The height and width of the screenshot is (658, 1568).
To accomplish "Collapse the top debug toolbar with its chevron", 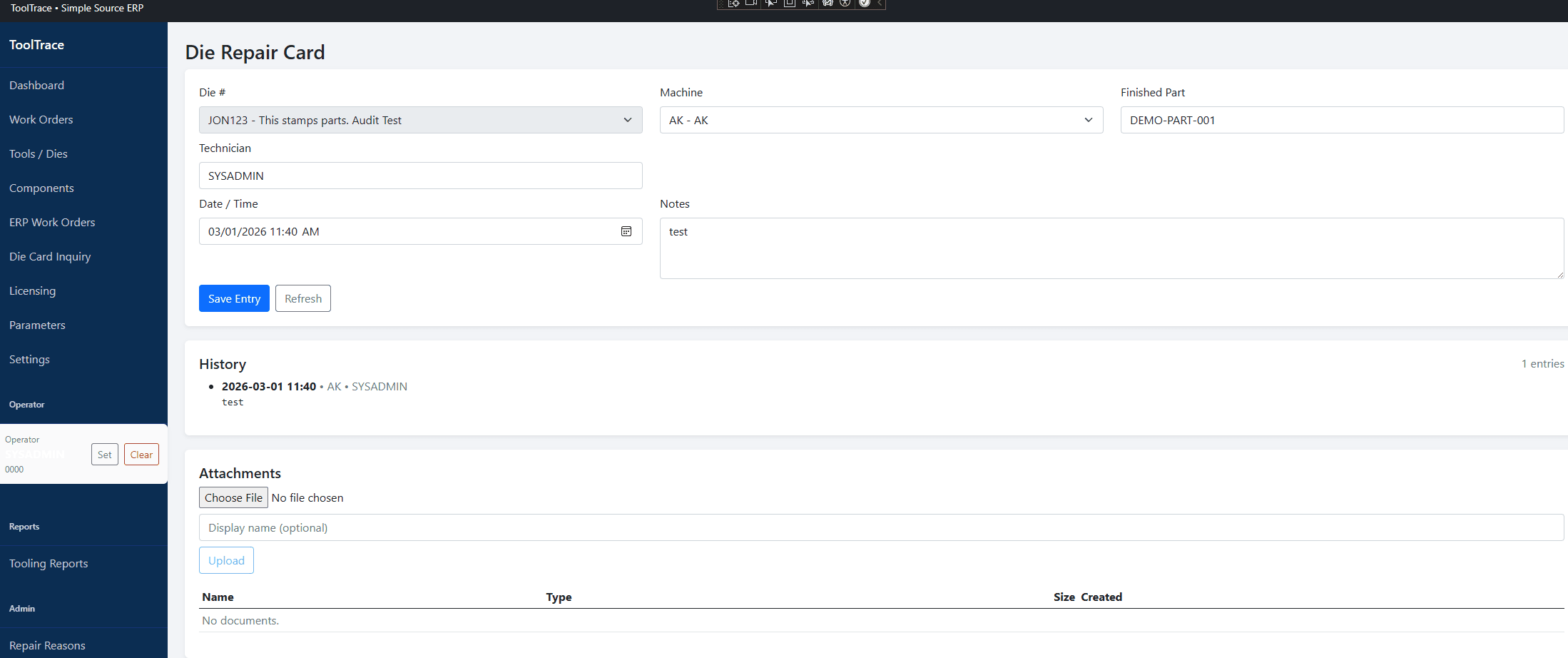I will (880, 3).
